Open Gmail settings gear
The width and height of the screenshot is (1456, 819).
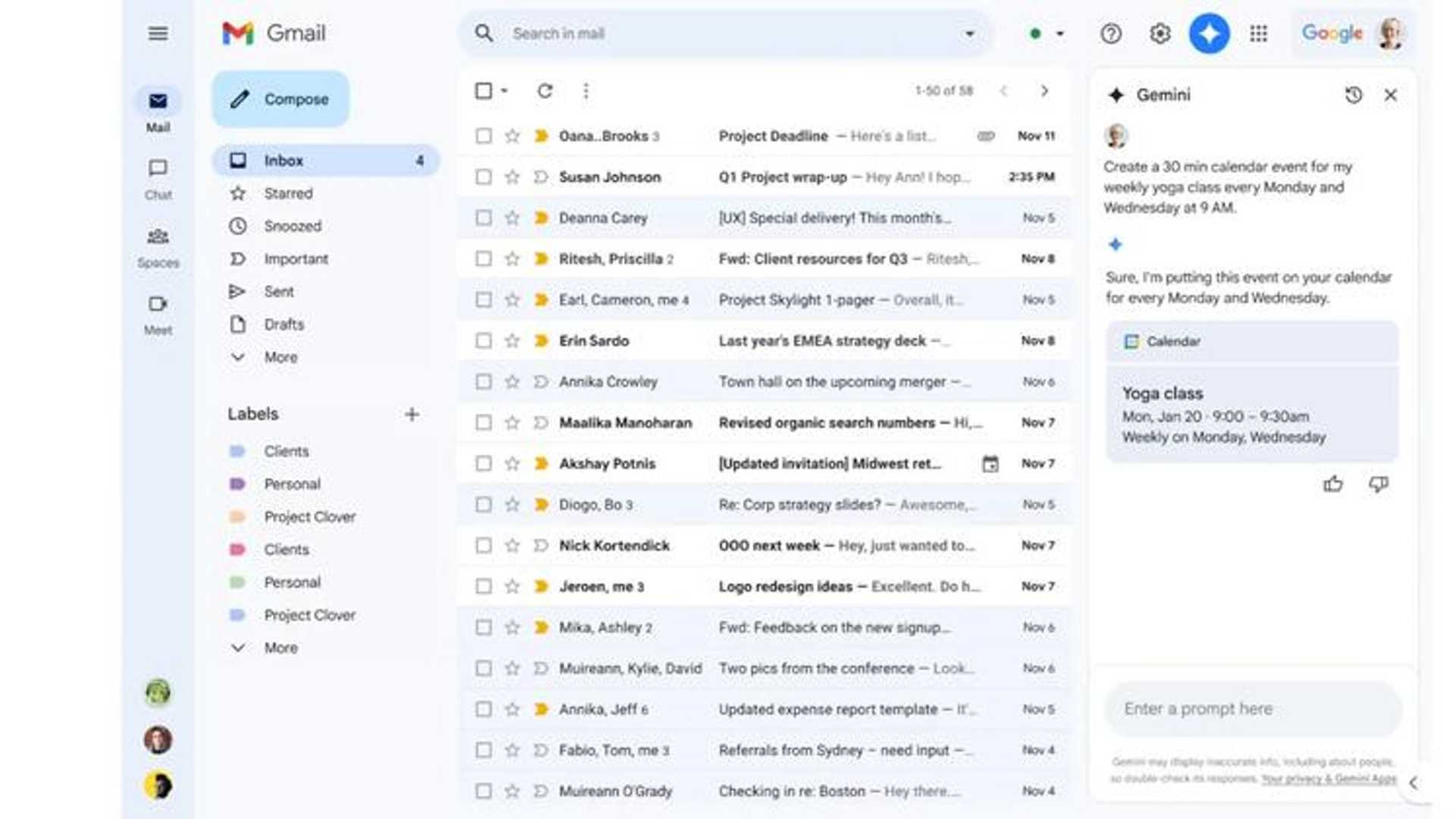pos(1159,33)
